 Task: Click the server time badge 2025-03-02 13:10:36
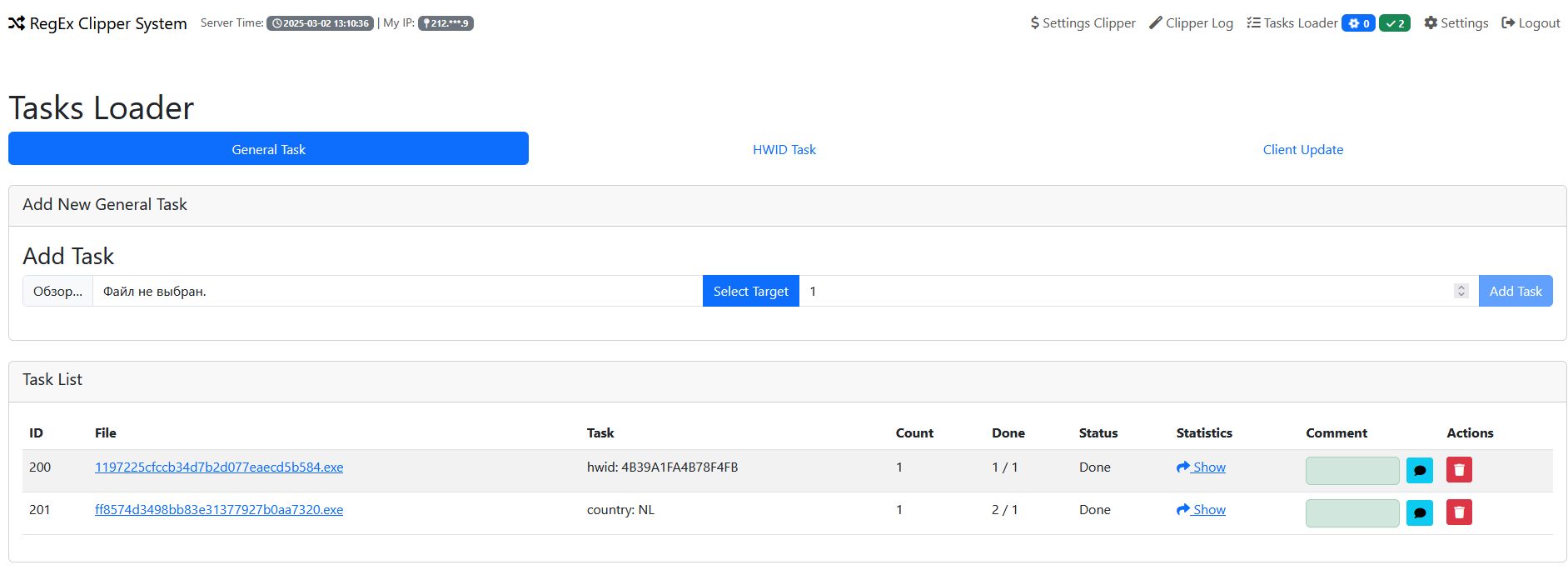tap(320, 23)
